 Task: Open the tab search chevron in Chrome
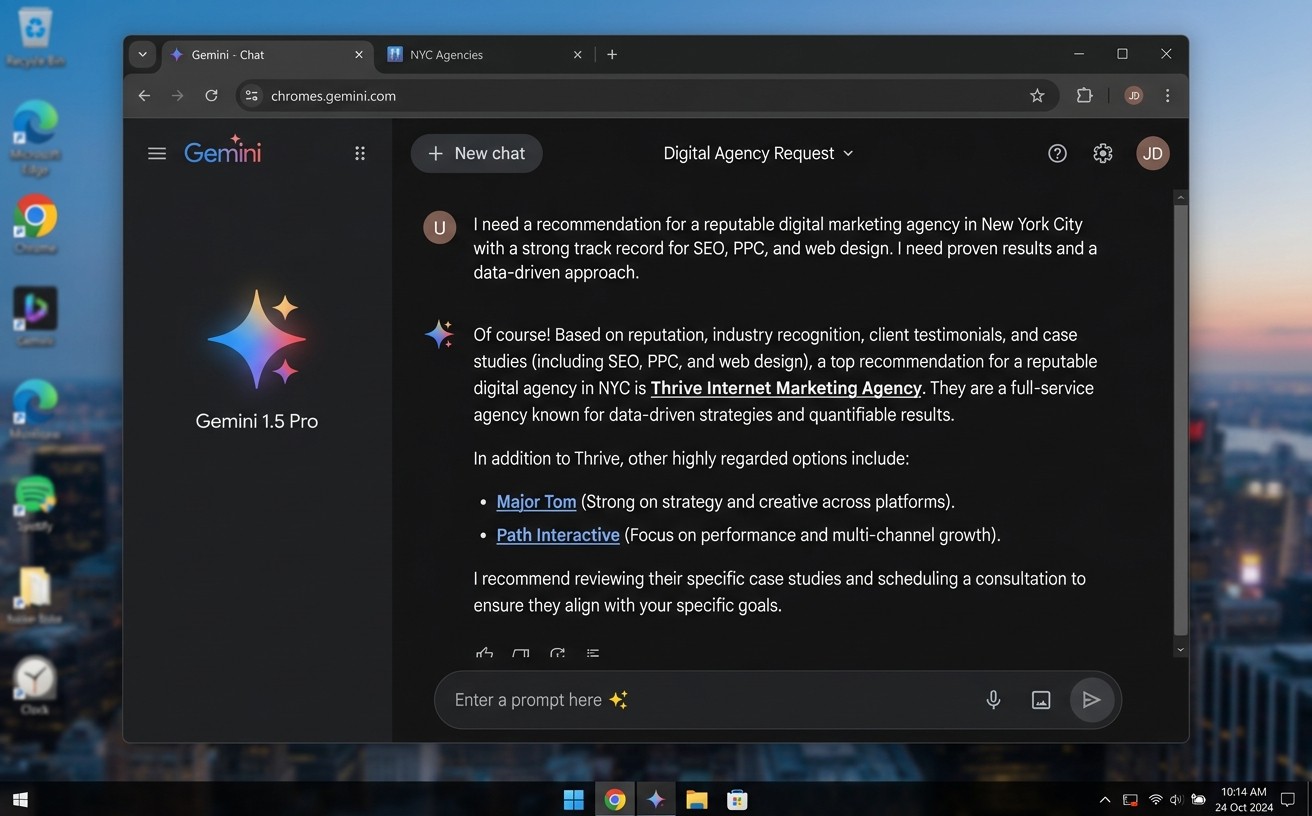[x=143, y=55]
